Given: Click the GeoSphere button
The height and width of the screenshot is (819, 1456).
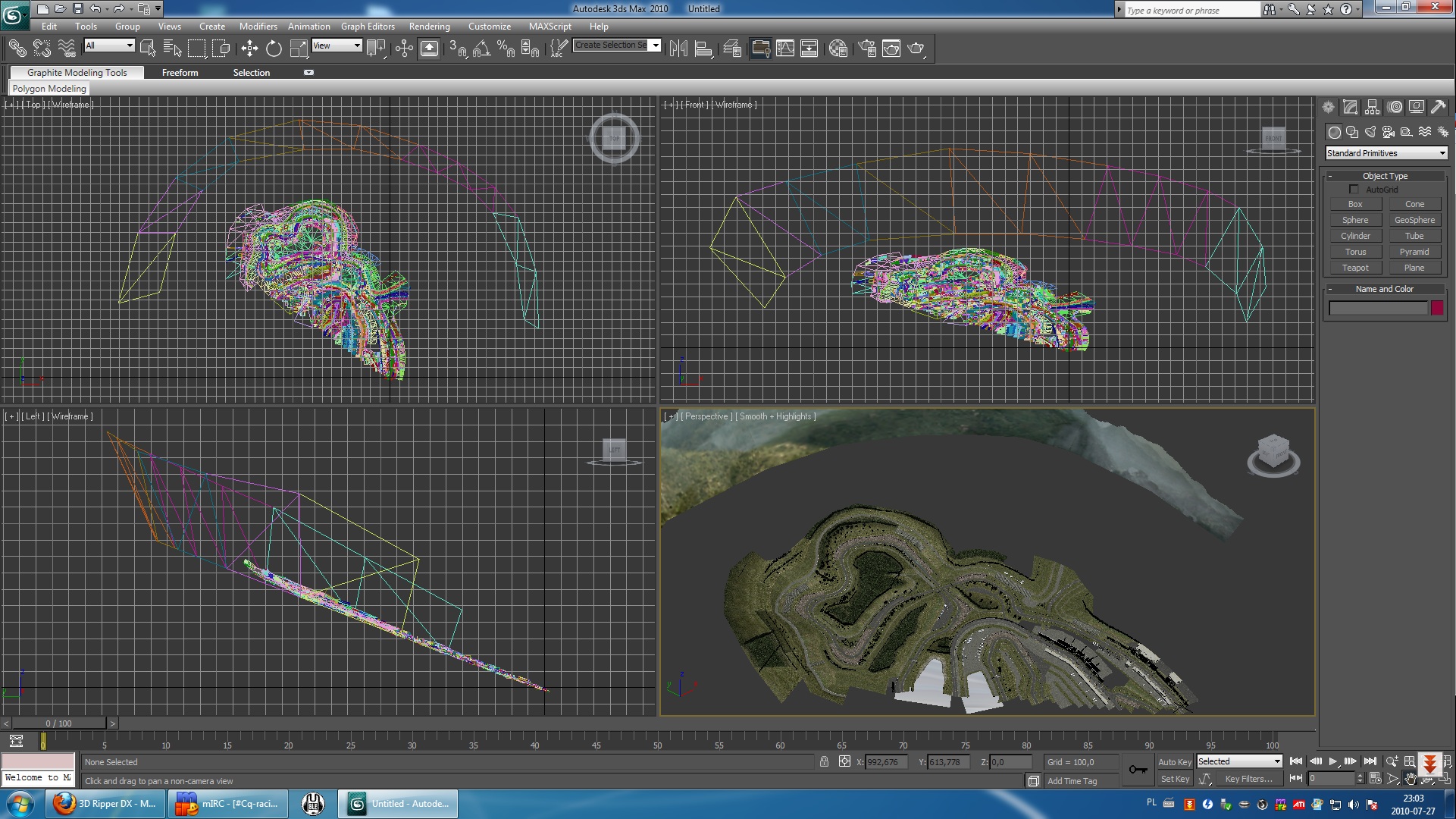Looking at the screenshot, I should pyautogui.click(x=1414, y=220).
